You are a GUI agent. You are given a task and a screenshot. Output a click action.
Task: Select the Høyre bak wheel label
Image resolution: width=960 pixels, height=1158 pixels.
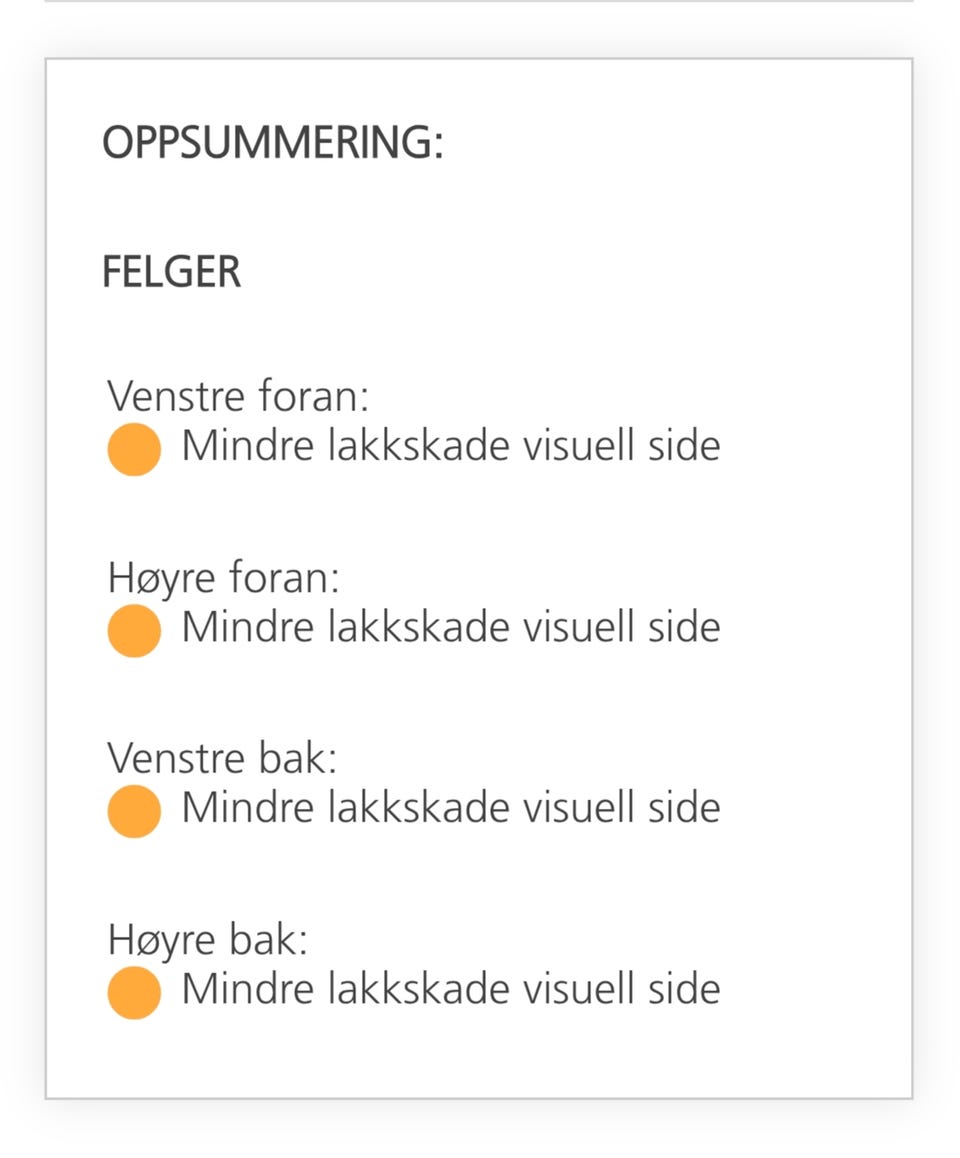click(x=208, y=938)
